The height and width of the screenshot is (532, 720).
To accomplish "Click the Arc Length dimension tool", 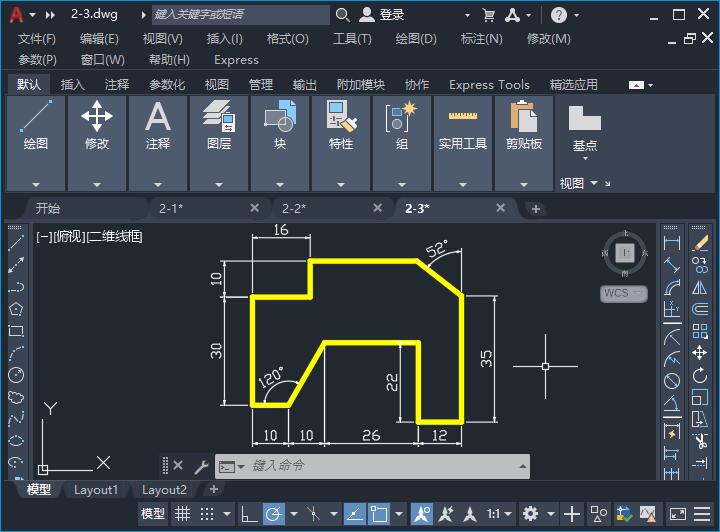I will [x=672, y=287].
